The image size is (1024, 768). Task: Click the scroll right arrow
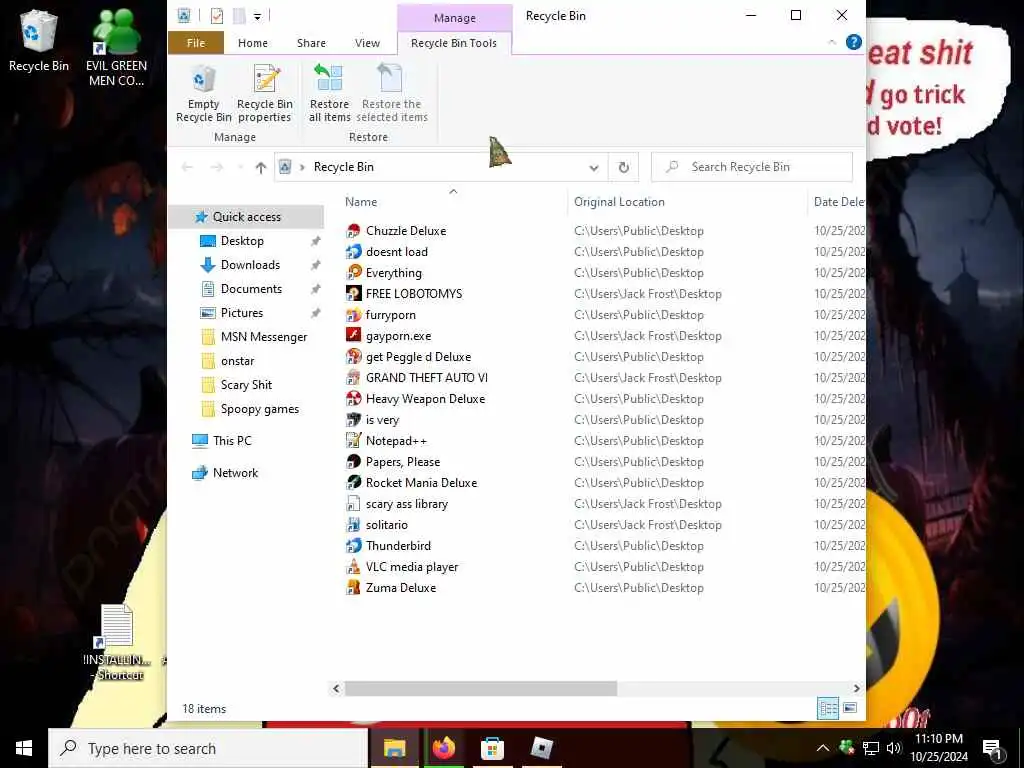[x=856, y=688]
